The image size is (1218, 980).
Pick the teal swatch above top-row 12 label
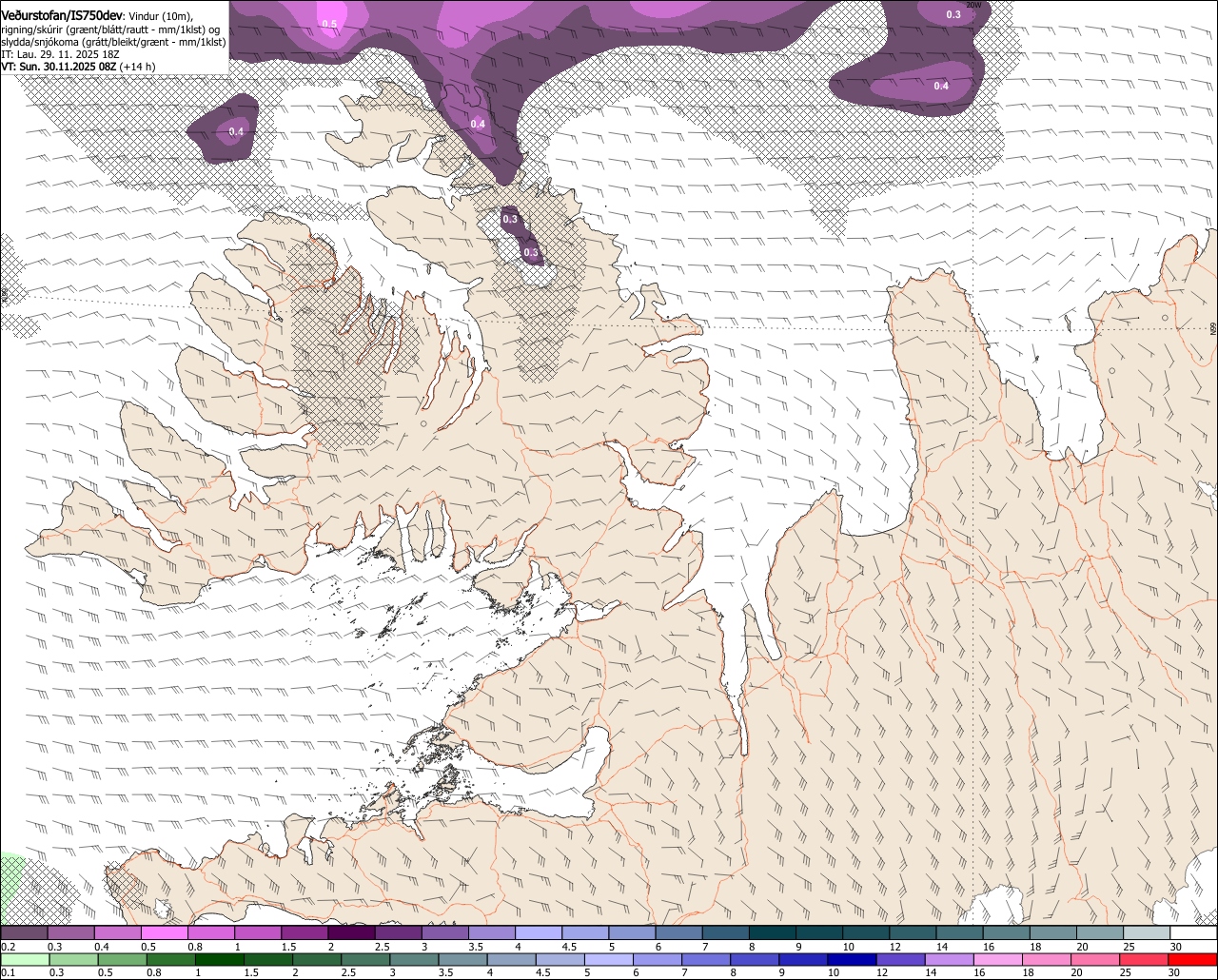point(913,933)
